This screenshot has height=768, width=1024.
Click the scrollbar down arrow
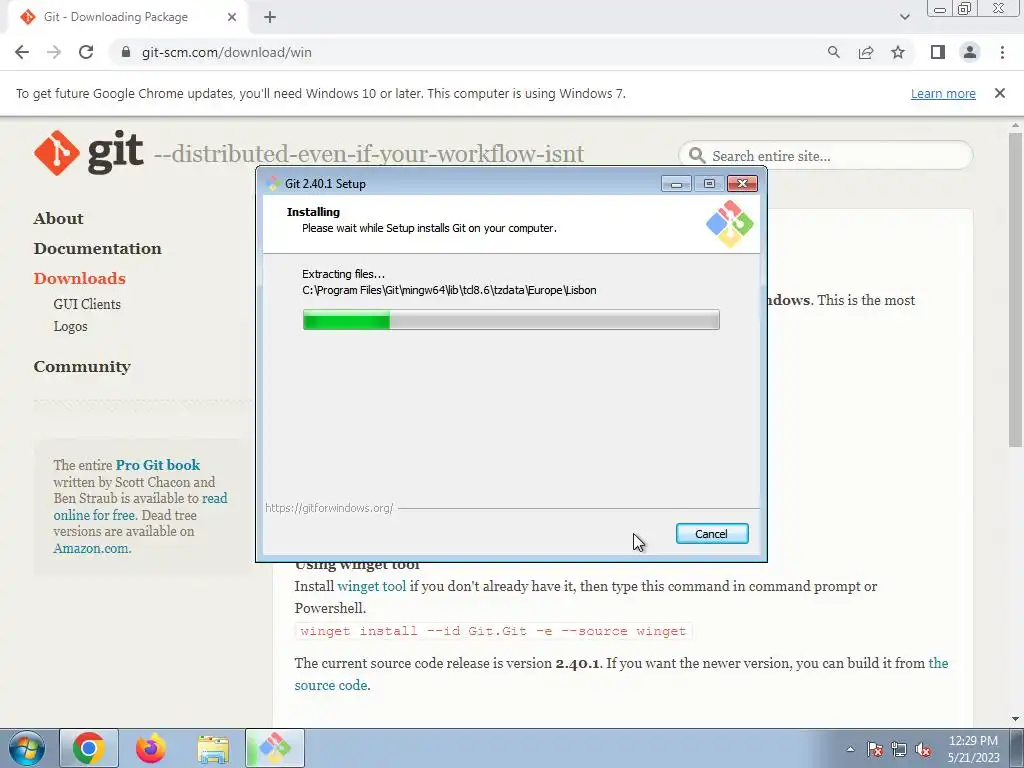[1015, 719]
